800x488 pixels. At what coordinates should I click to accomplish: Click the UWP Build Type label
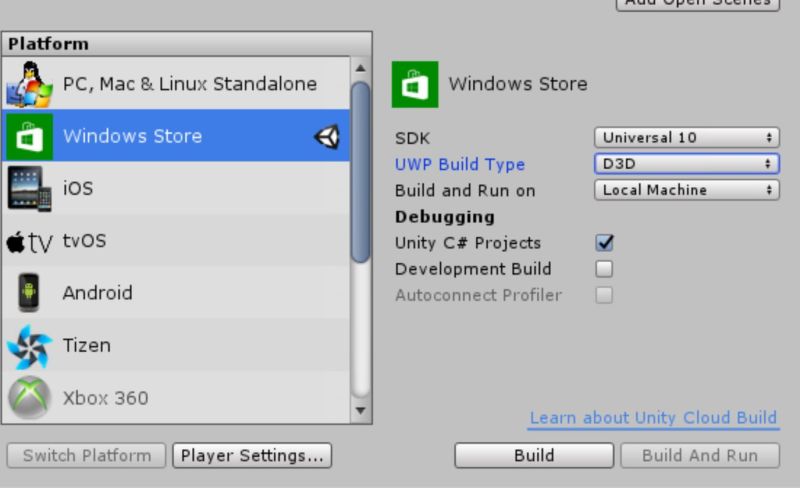point(460,164)
